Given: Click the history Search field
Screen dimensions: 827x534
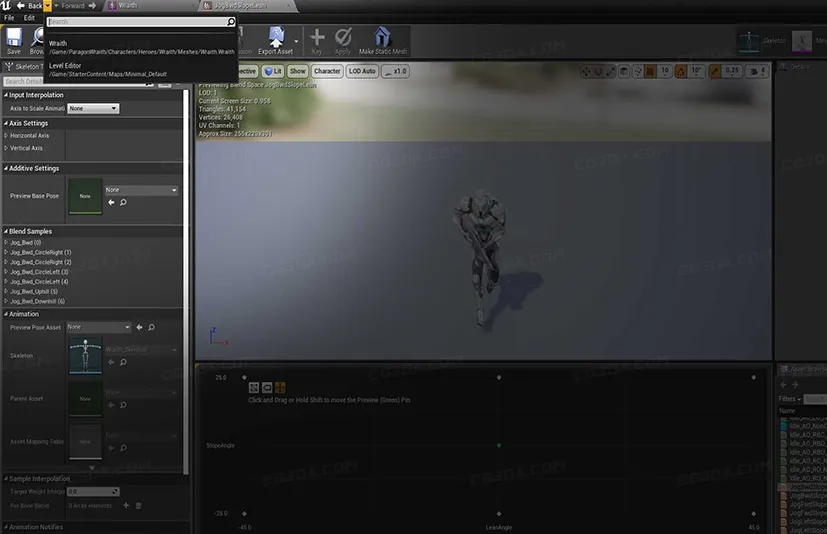Looking at the screenshot, I should click(x=141, y=22).
